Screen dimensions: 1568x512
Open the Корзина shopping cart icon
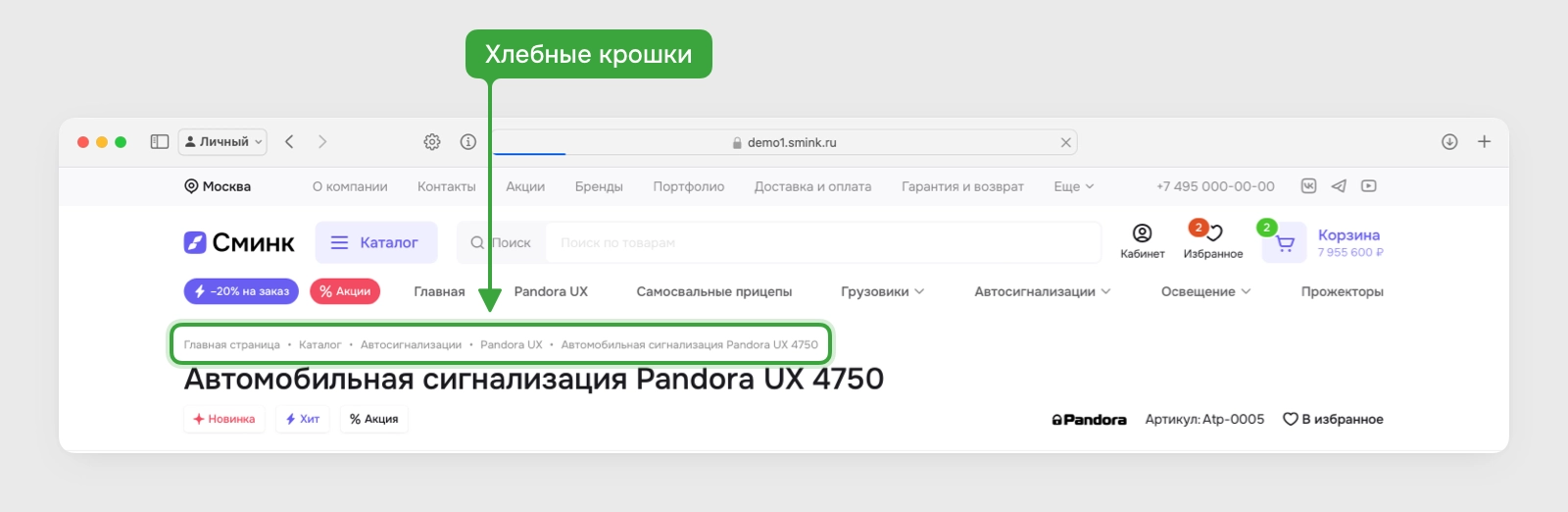click(1284, 242)
